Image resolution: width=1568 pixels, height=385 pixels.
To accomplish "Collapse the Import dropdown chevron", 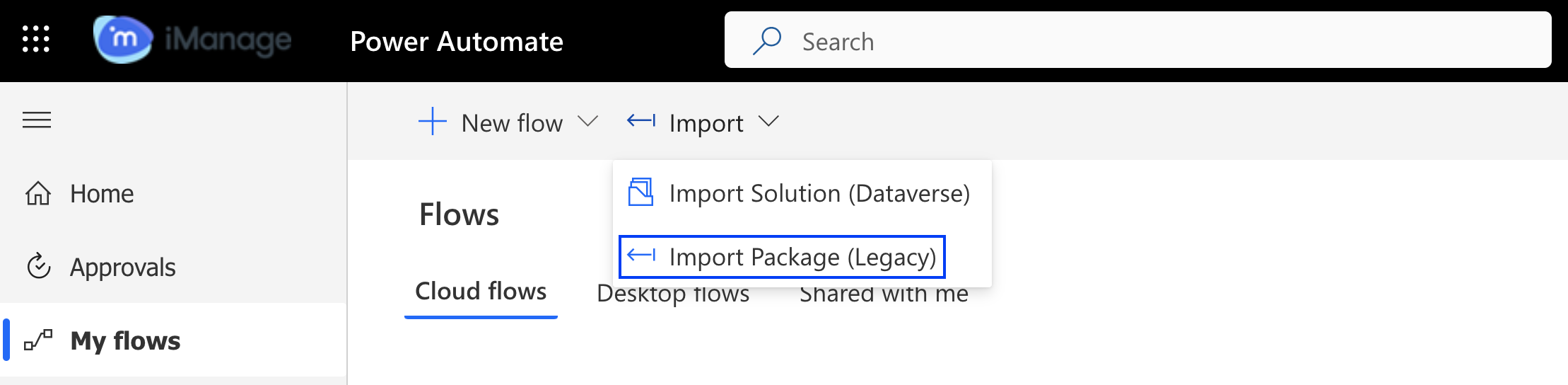I will click(x=768, y=122).
